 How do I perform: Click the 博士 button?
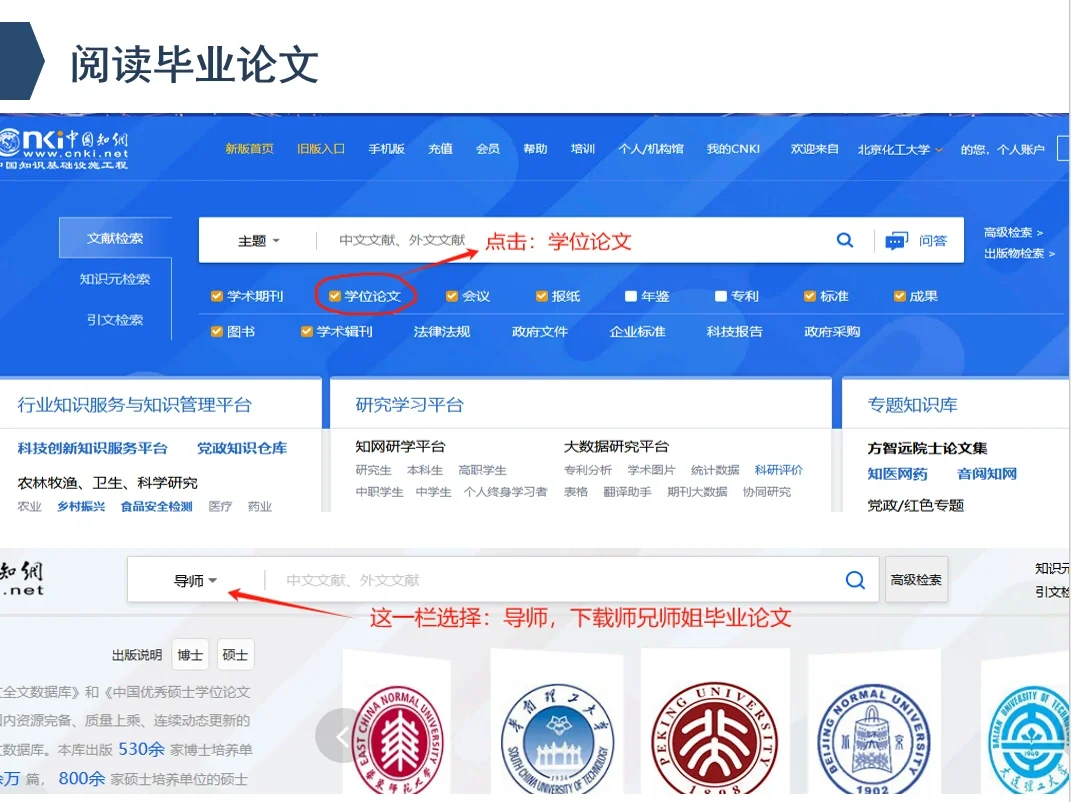190,655
